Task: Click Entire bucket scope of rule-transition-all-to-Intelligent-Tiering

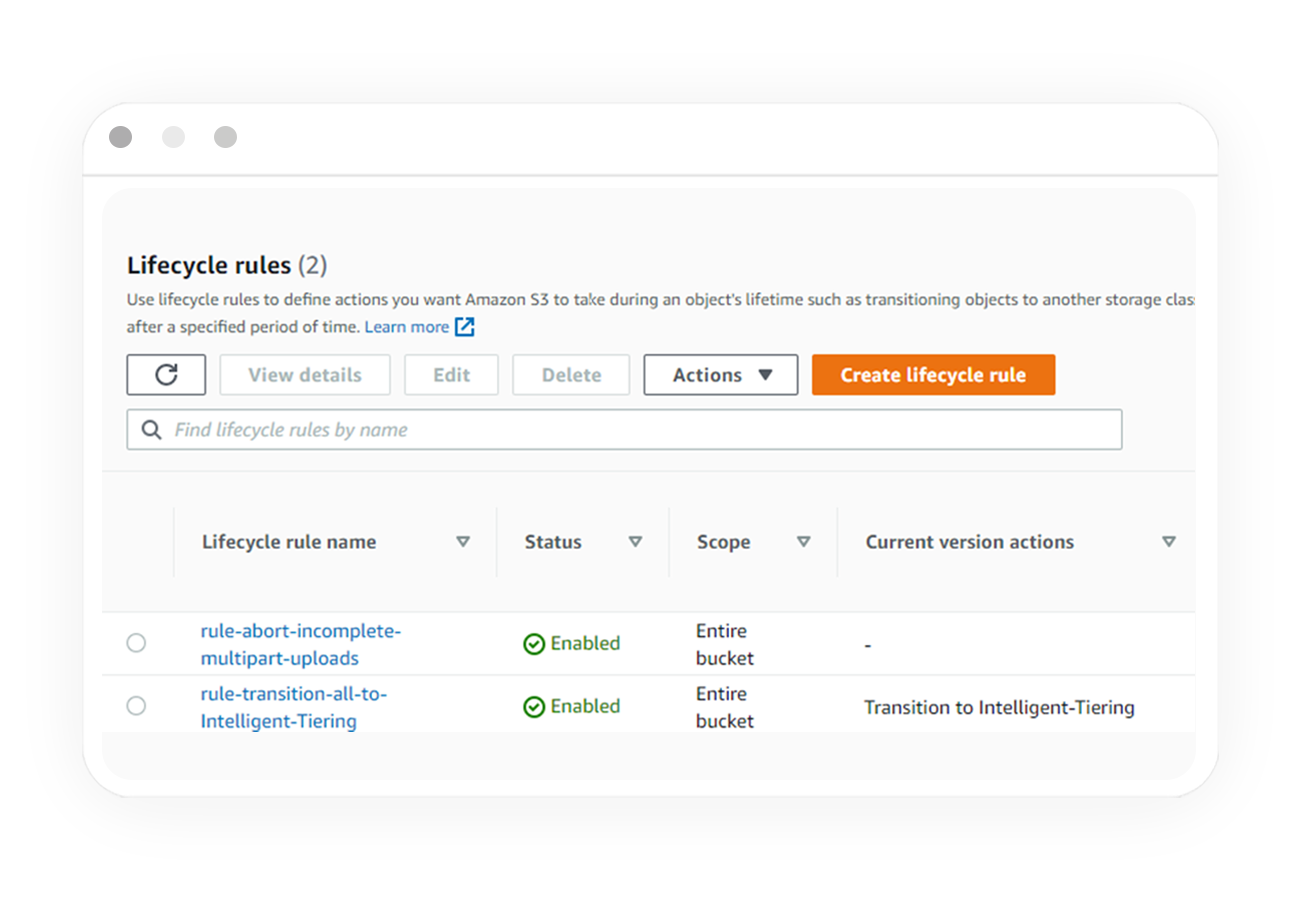Action: point(725,707)
